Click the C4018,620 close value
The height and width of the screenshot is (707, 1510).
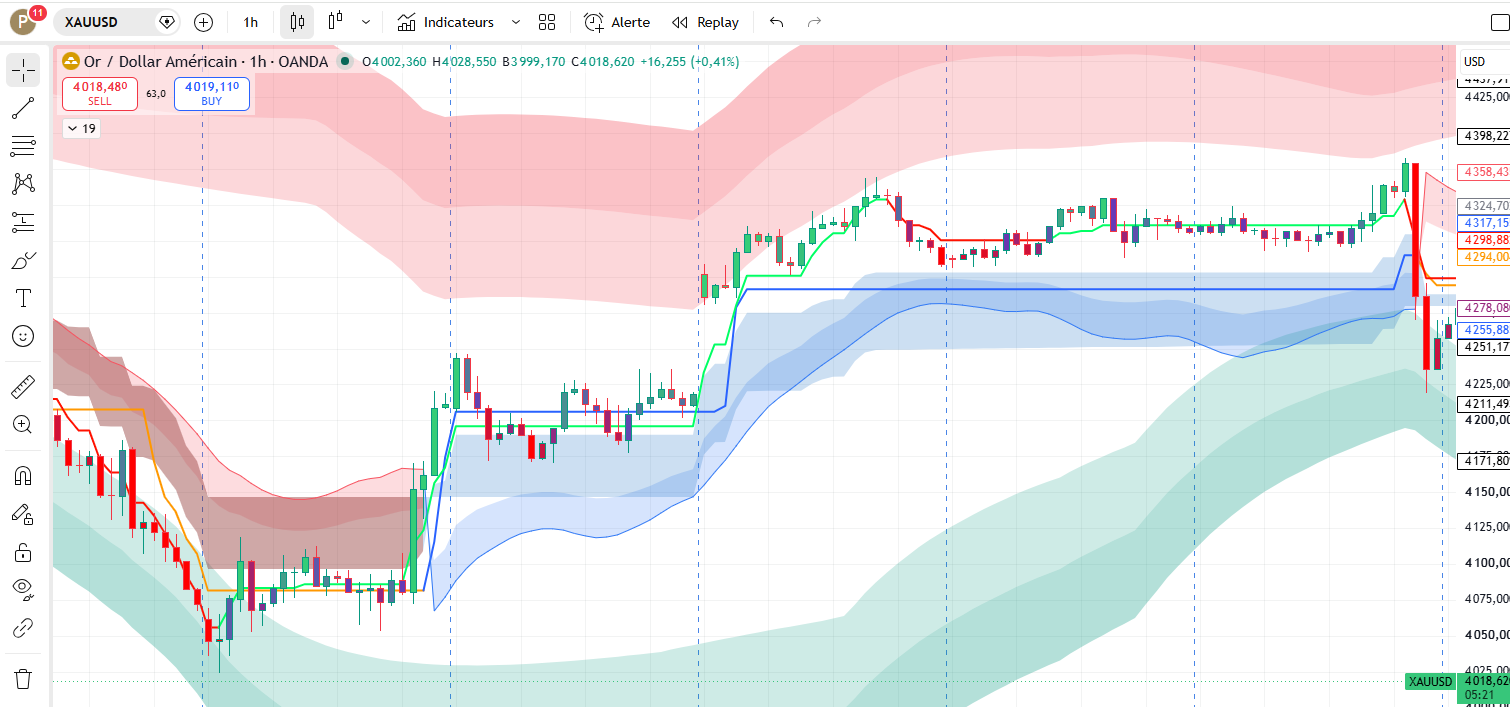(x=603, y=62)
